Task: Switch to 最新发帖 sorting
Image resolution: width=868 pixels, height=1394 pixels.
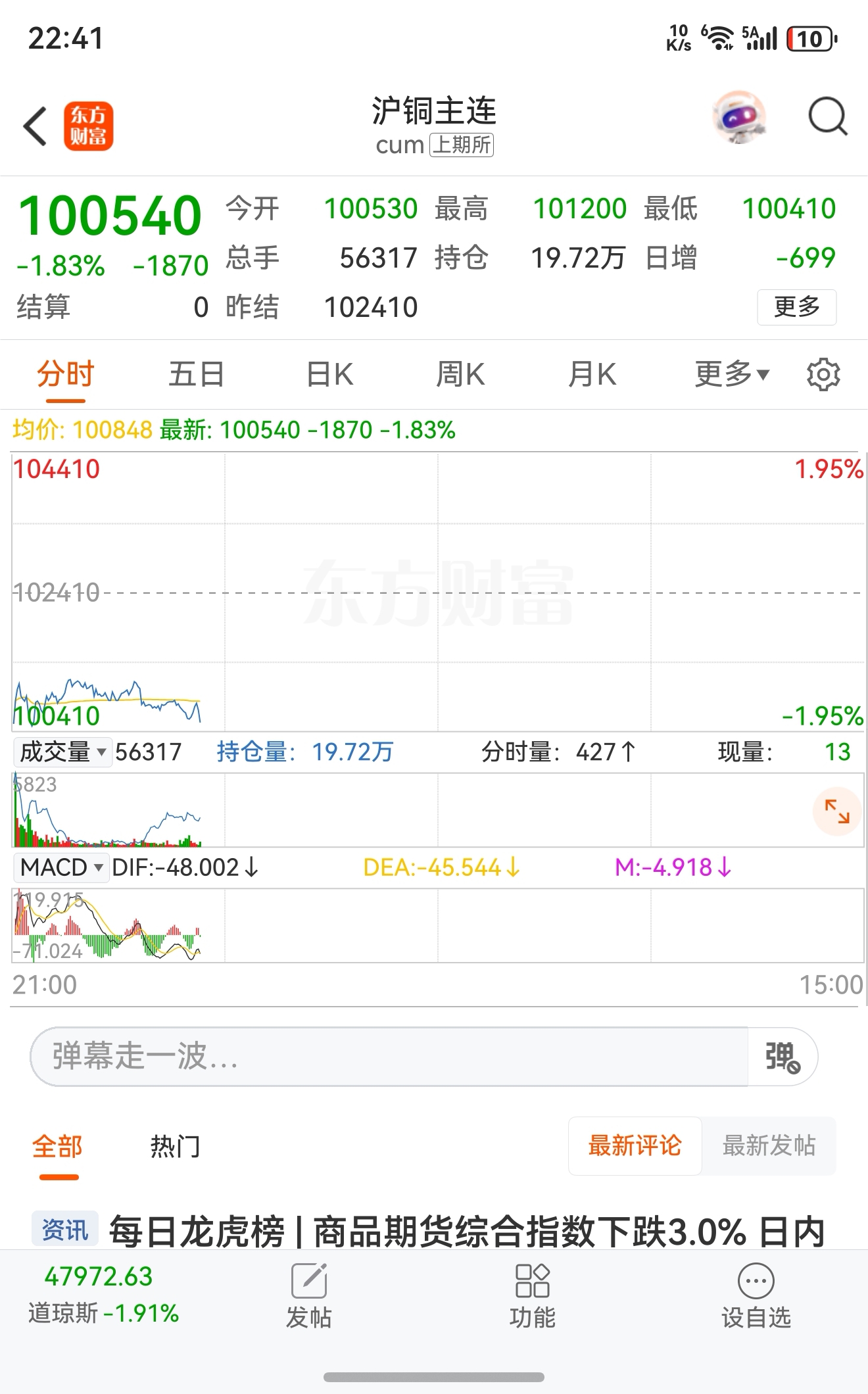Action: tap(768, 1146)
